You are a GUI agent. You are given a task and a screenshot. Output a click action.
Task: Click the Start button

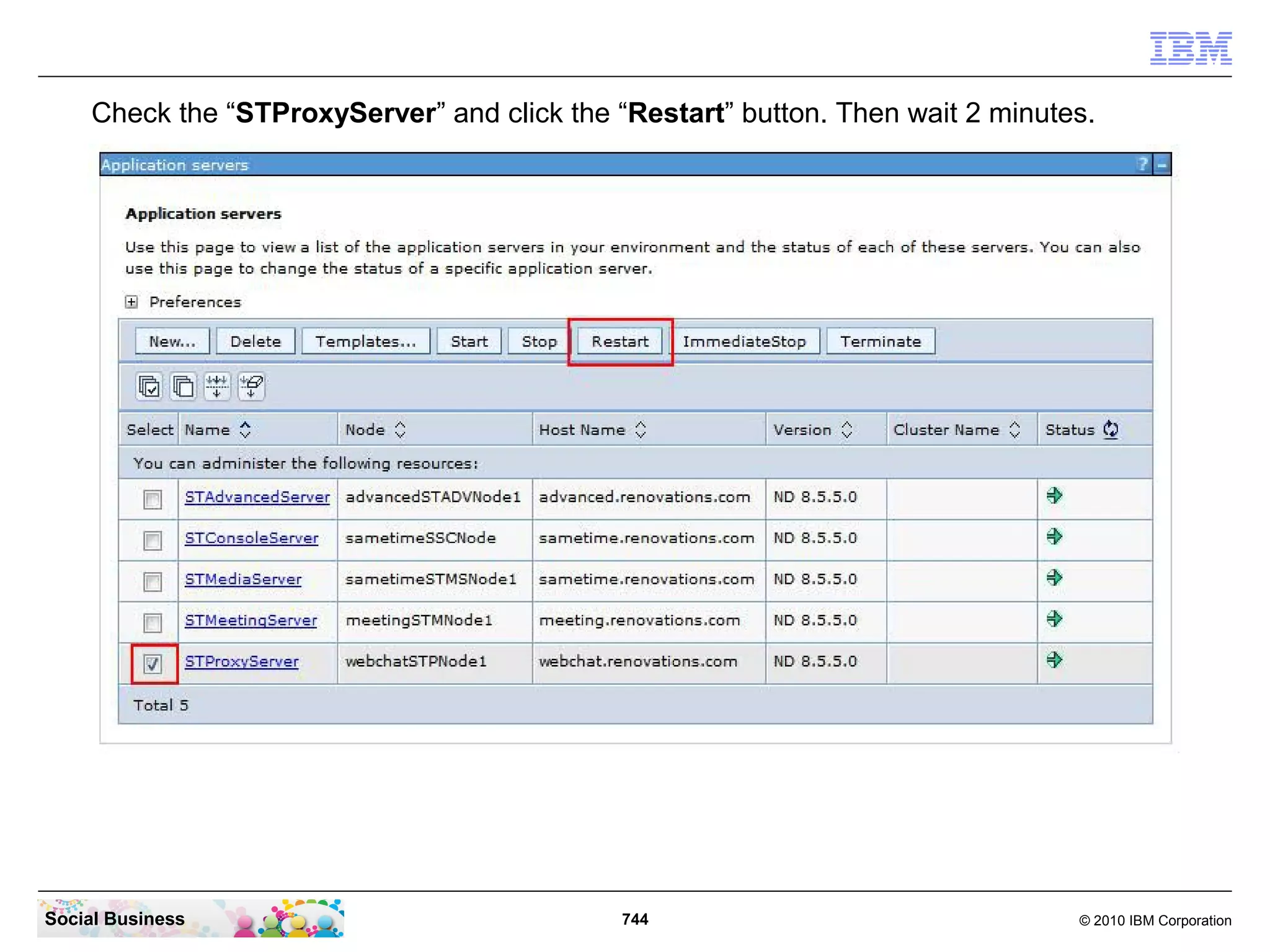tap(469, 342)
